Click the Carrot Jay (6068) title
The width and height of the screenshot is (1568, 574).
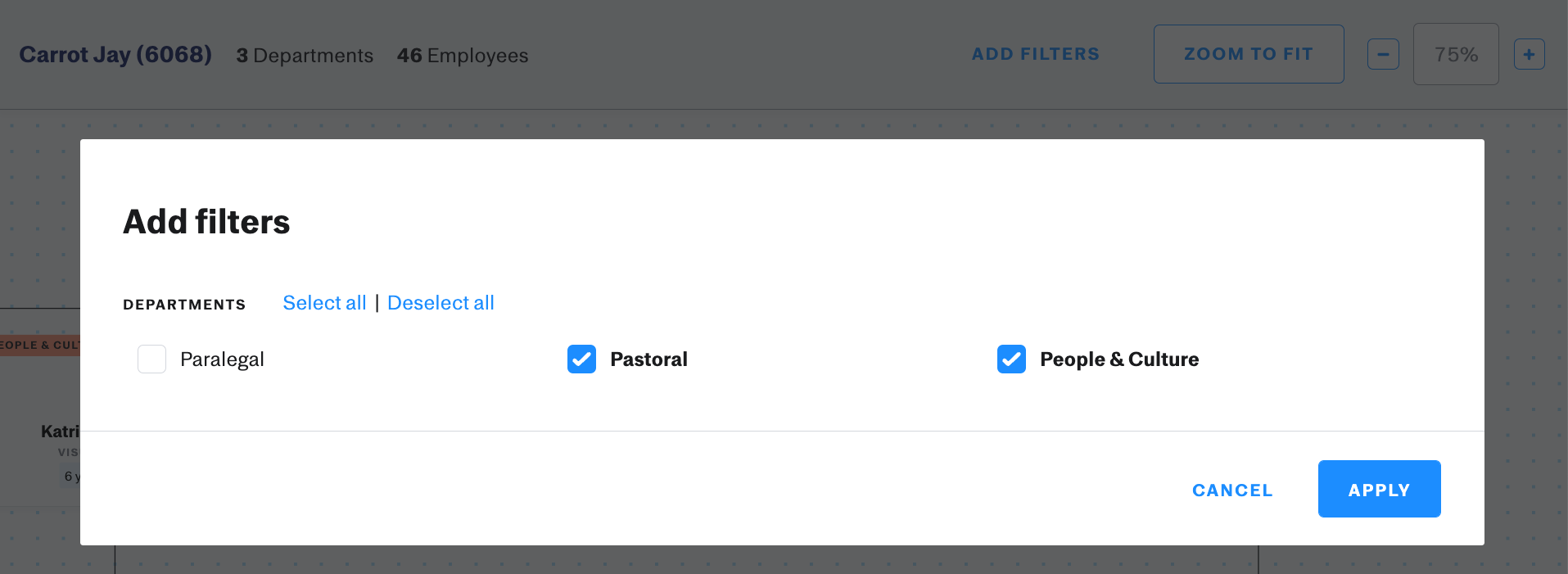pyautogui.click(x=115, y=54)
